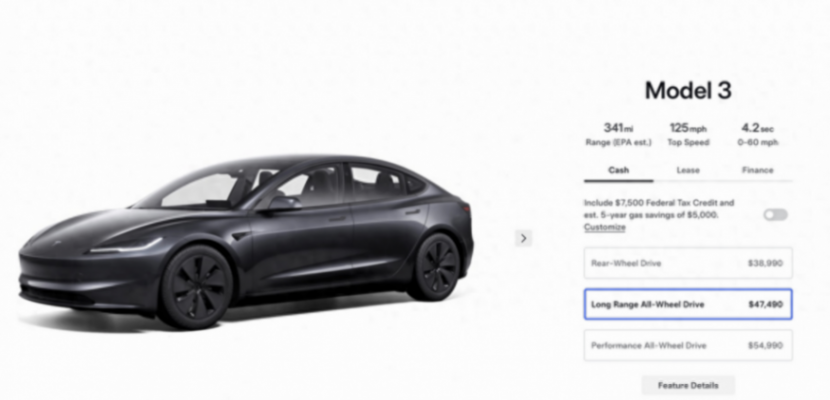The height and width of the screenshot is (400, 830).
Task: Click the 4.2 sec acceleration stat
Action: pyautogui.click(x=757, y=134)
